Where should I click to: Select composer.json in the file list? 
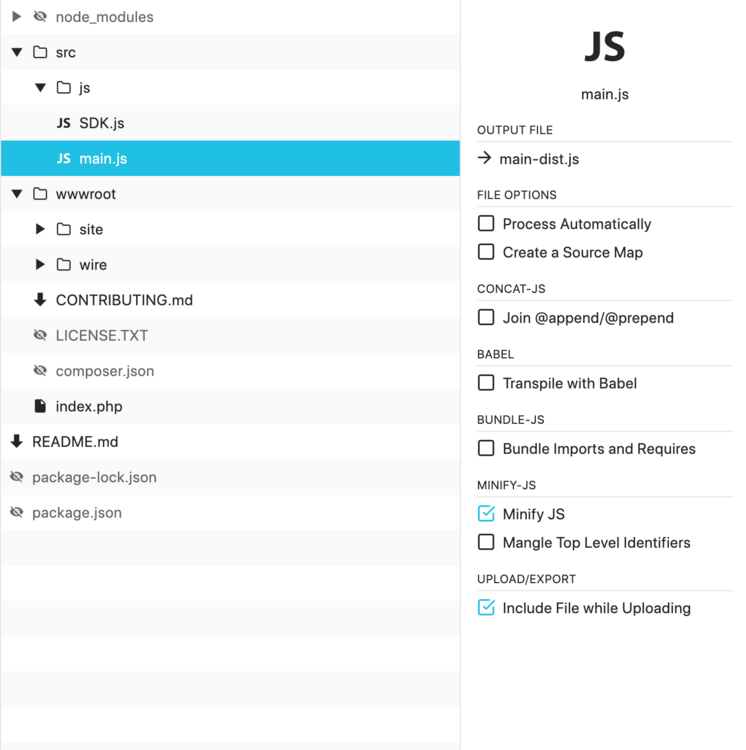point(105,371)
